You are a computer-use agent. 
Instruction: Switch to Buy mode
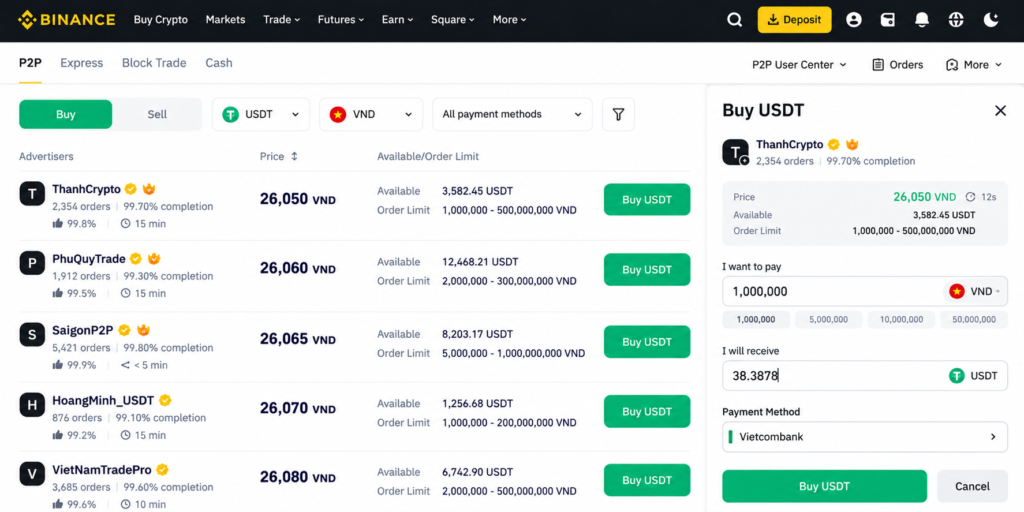[x=65, y=114]
